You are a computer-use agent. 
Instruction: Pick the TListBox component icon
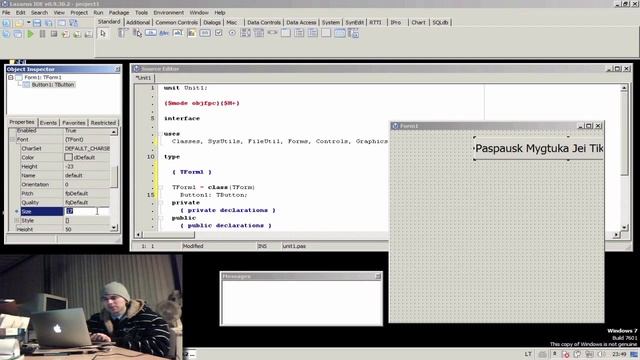point(246,33)
